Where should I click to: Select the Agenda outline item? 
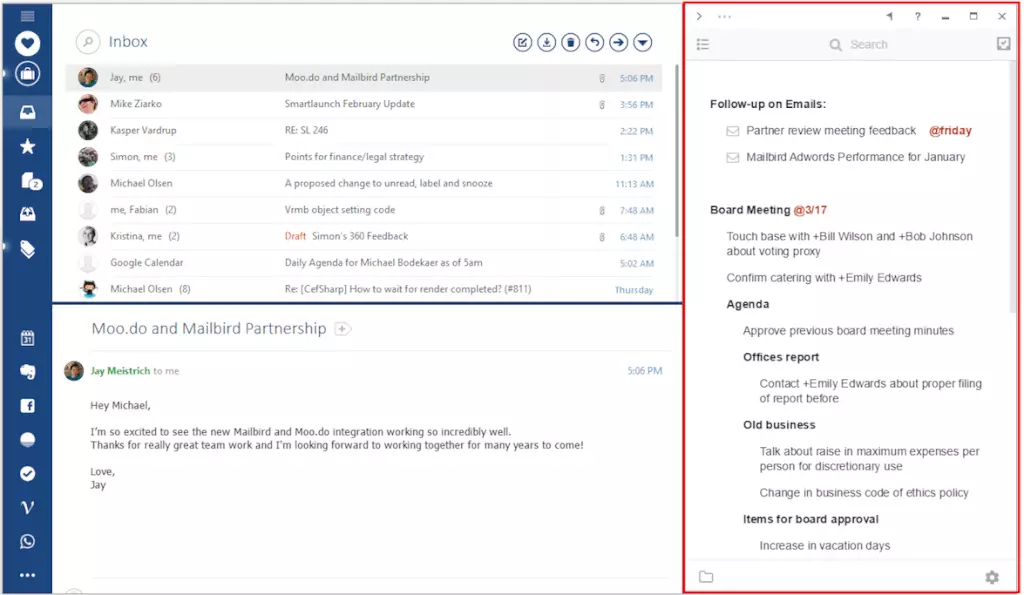748,304
